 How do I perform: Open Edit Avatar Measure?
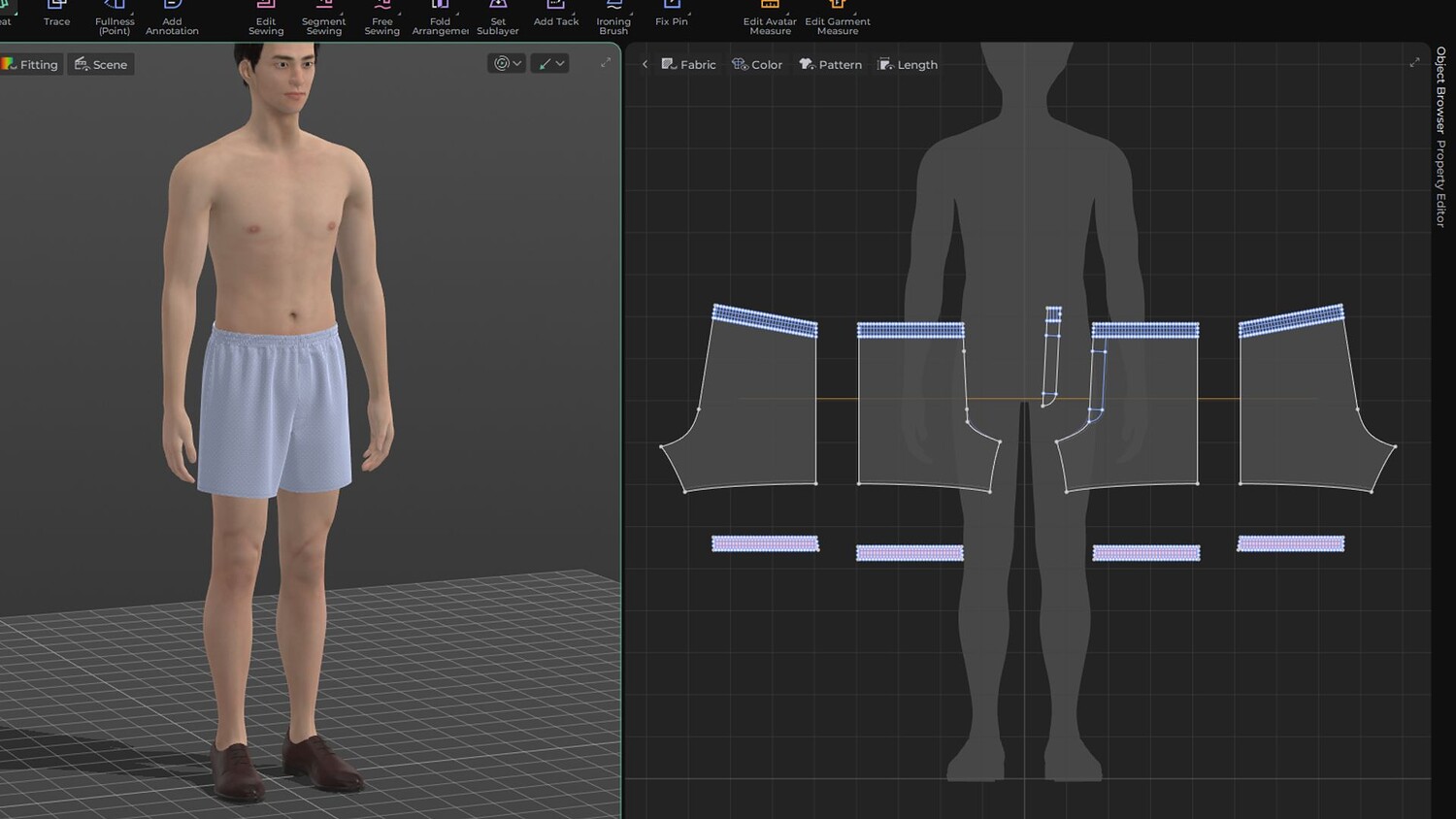tap(770, 18)
